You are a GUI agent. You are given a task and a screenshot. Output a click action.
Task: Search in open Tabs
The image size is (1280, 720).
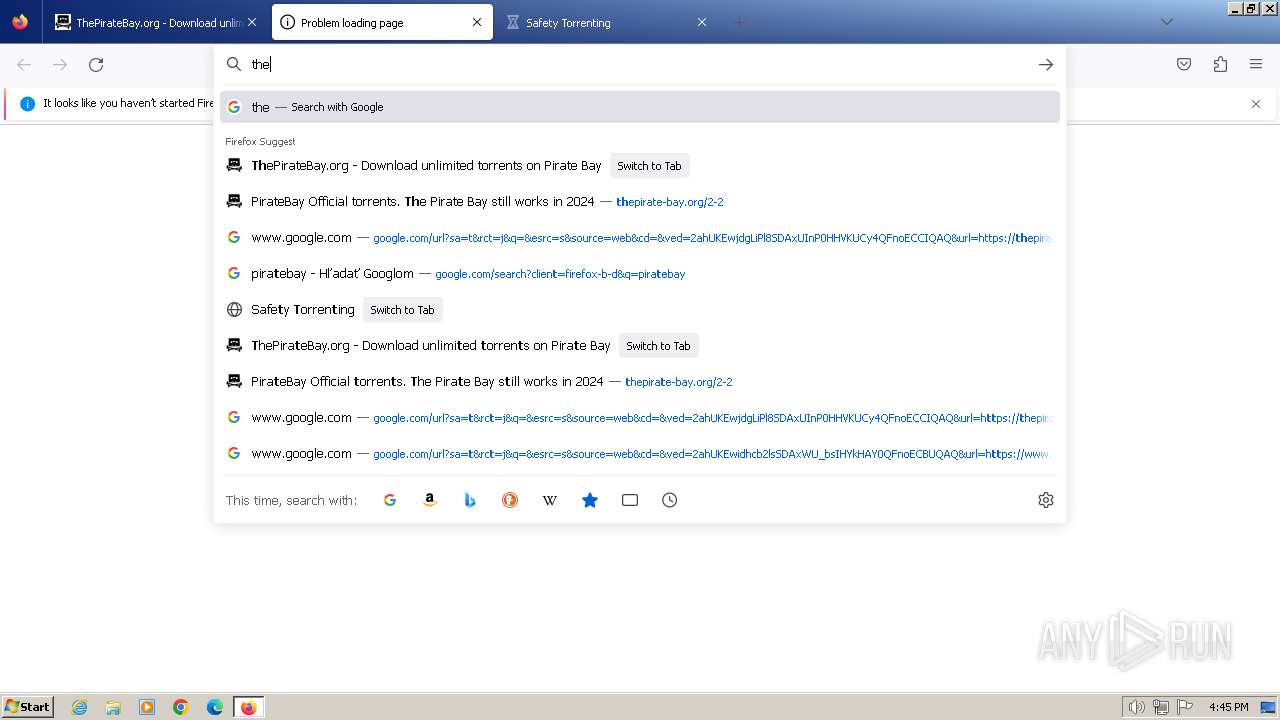[630, 500]
